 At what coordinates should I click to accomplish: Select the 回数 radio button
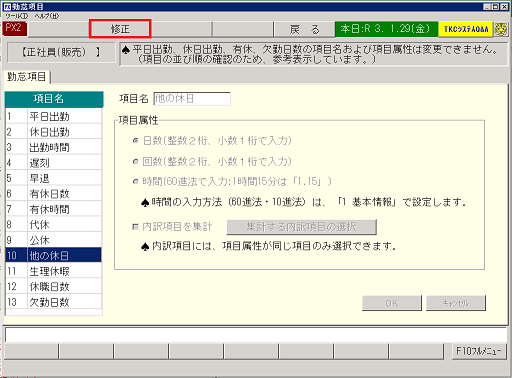point(135,162)
